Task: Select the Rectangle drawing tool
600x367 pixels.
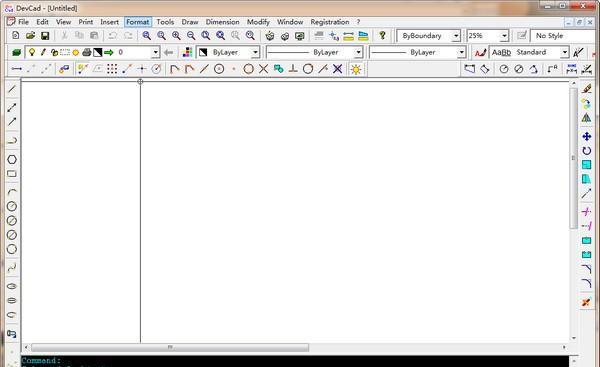Action: (x=12, y=174)
